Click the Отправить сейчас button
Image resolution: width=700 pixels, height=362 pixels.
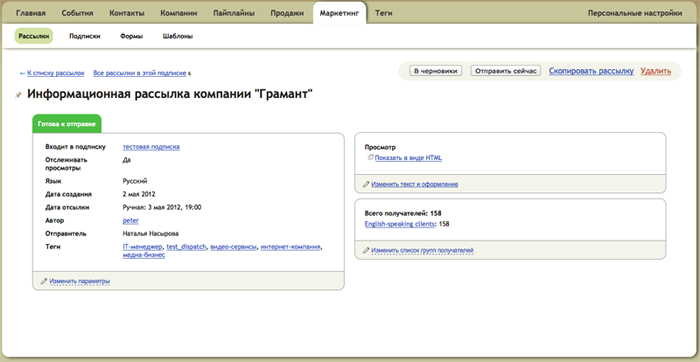pyautogui.click(x=505, y=71)
